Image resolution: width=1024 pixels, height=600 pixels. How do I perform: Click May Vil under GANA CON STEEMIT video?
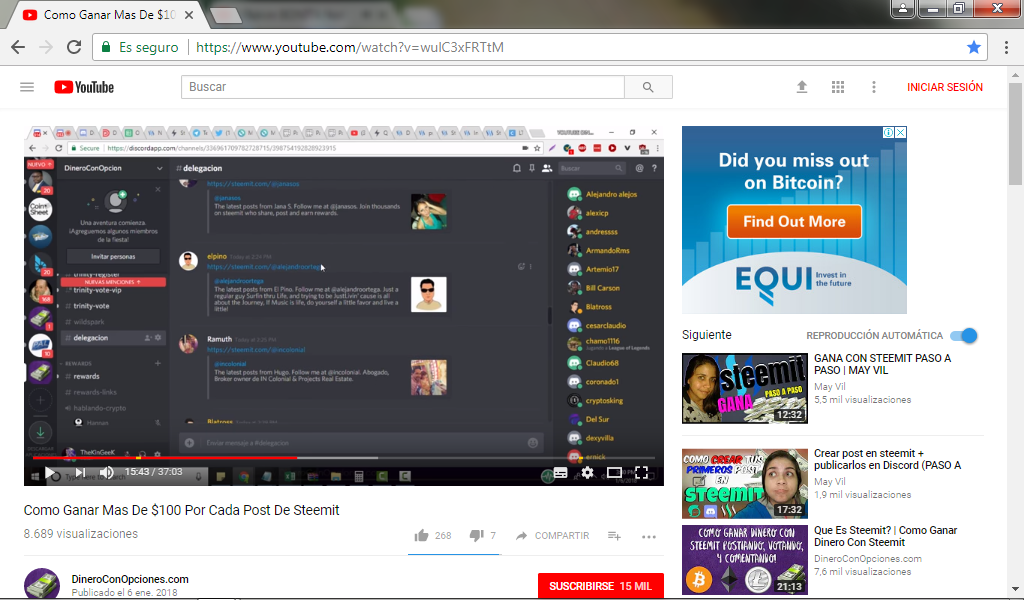click(x=829, y=387)
